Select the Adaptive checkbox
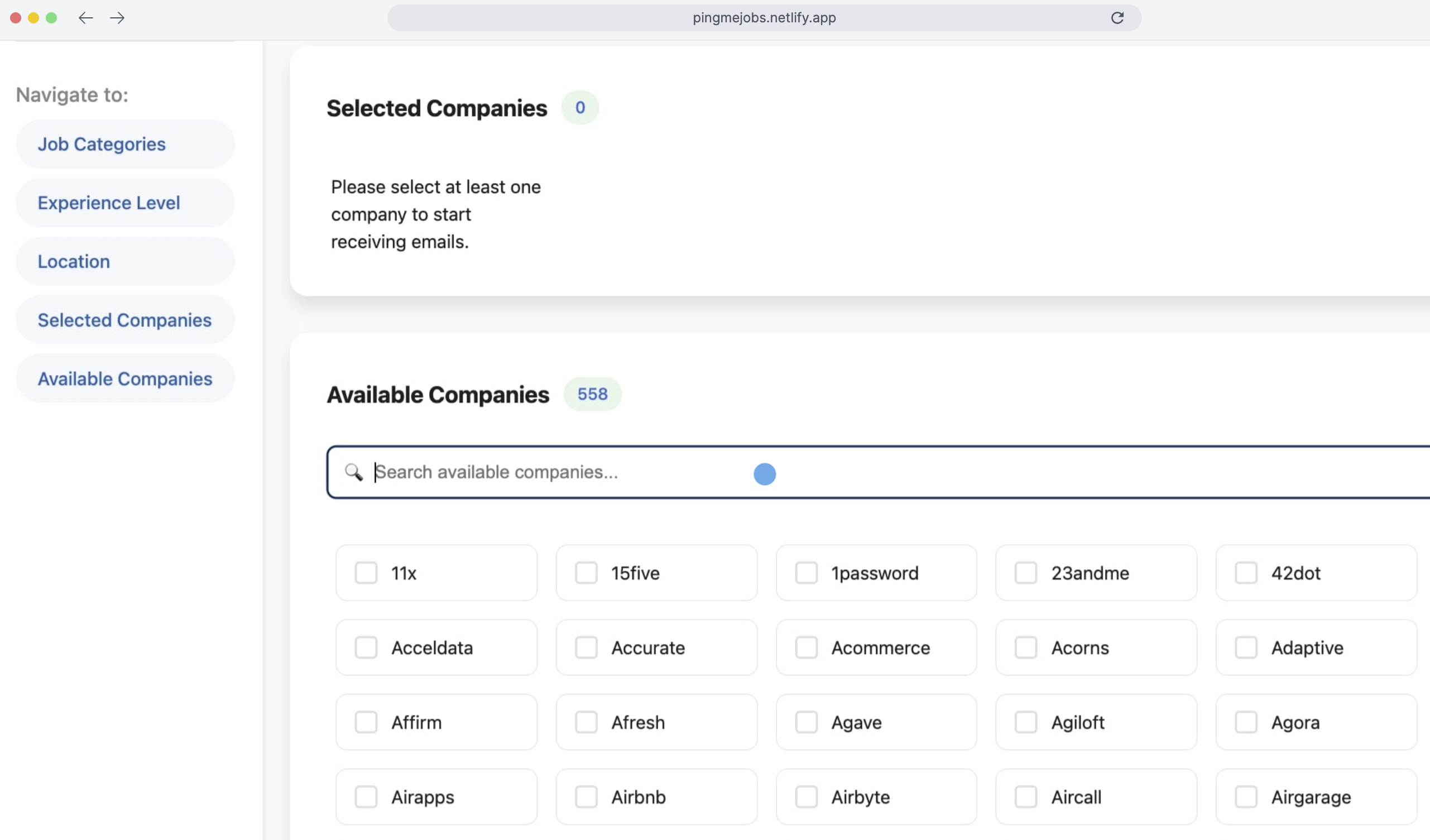Viewport: 1430px width, 840px height. [x=1246, y=647]
